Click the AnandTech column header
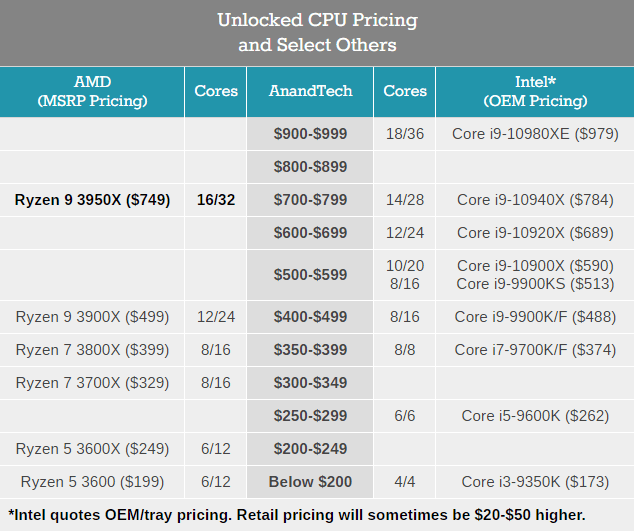 click(x=310, y=91)
